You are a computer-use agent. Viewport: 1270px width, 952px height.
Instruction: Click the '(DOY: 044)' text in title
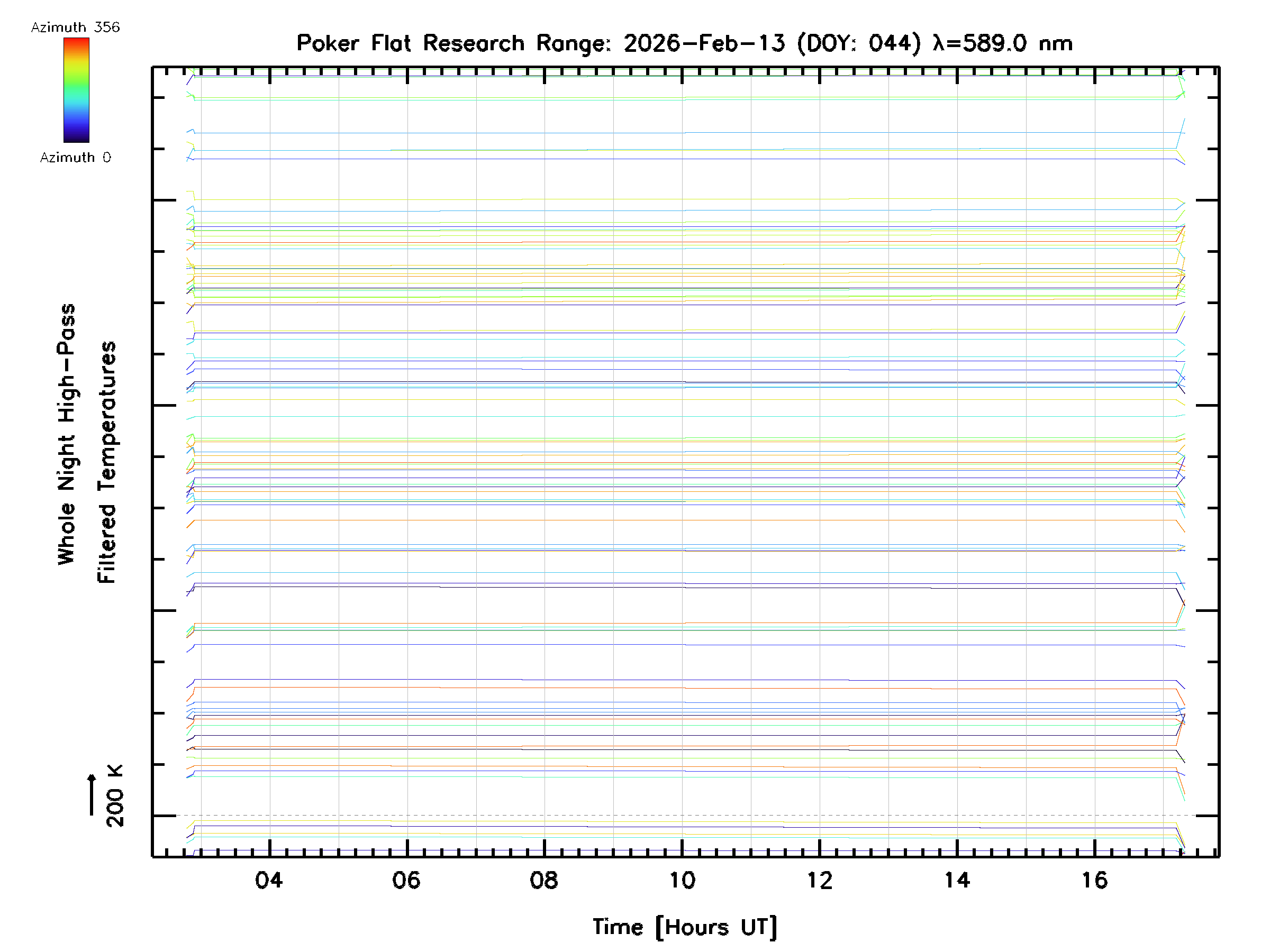[x=858, y=43]
